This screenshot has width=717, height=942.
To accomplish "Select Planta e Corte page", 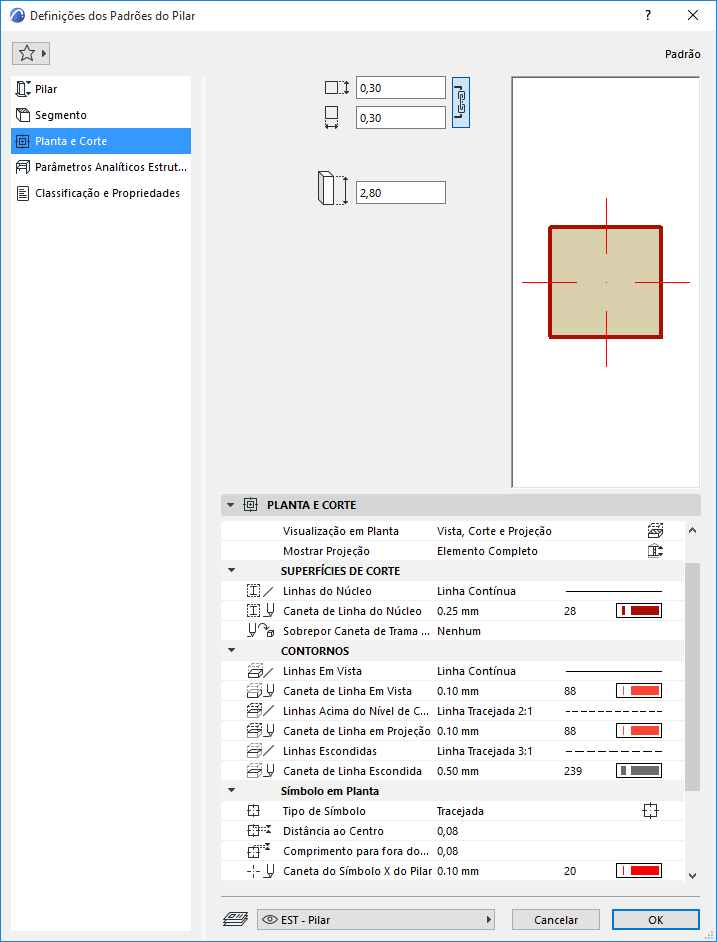I will 101,141.
